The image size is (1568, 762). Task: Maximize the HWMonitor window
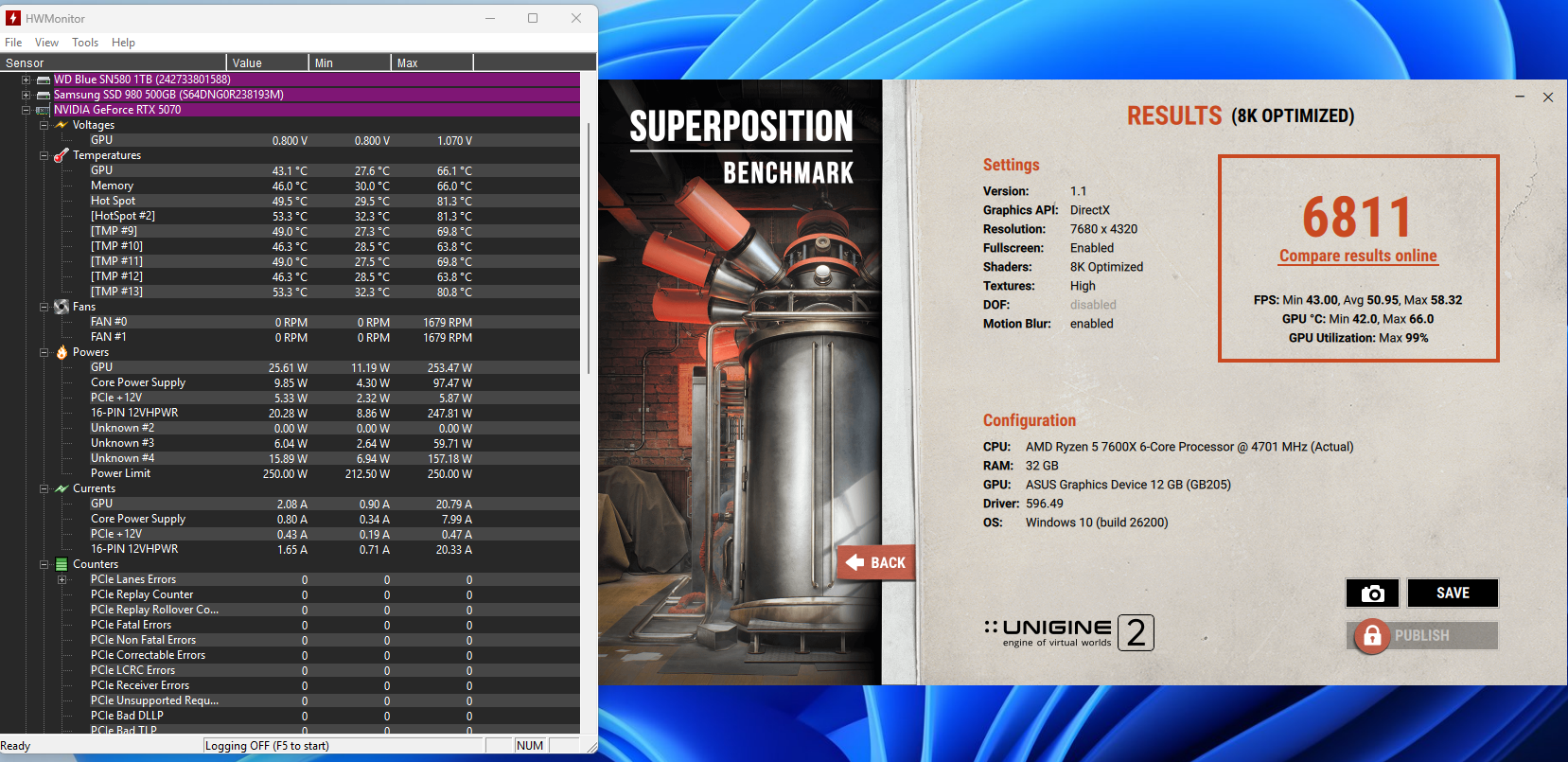coord(533,18)
